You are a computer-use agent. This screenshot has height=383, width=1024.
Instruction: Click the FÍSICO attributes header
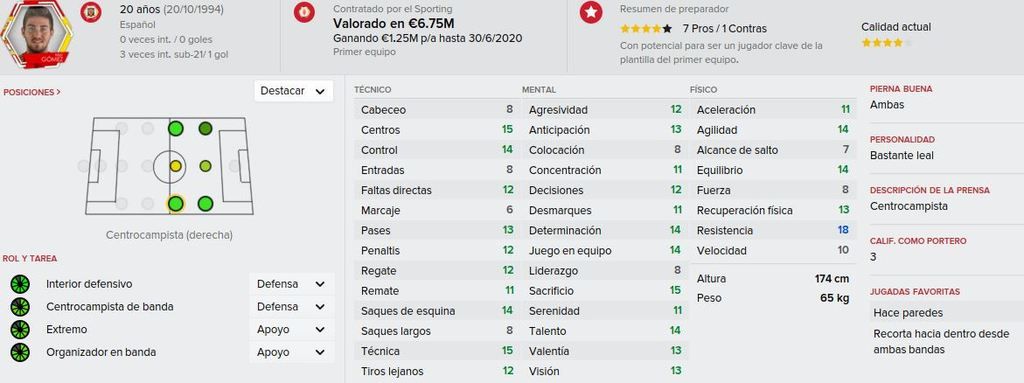(x=703, y=90)
